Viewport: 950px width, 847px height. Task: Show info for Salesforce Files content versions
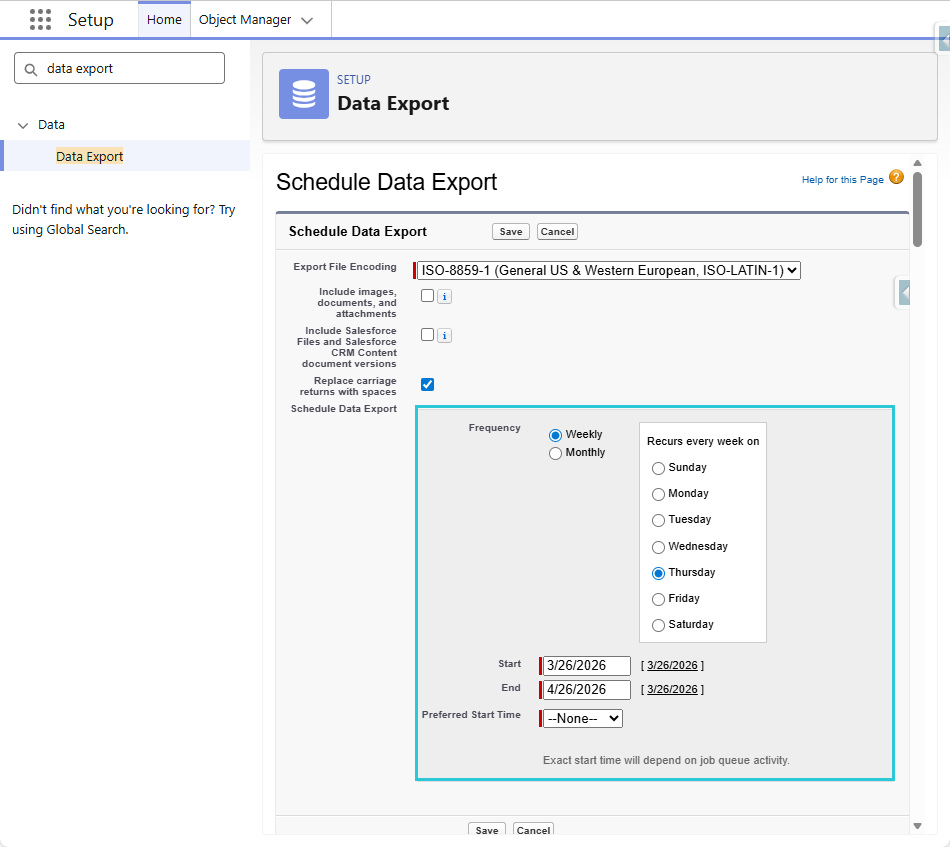click(445, 335)
